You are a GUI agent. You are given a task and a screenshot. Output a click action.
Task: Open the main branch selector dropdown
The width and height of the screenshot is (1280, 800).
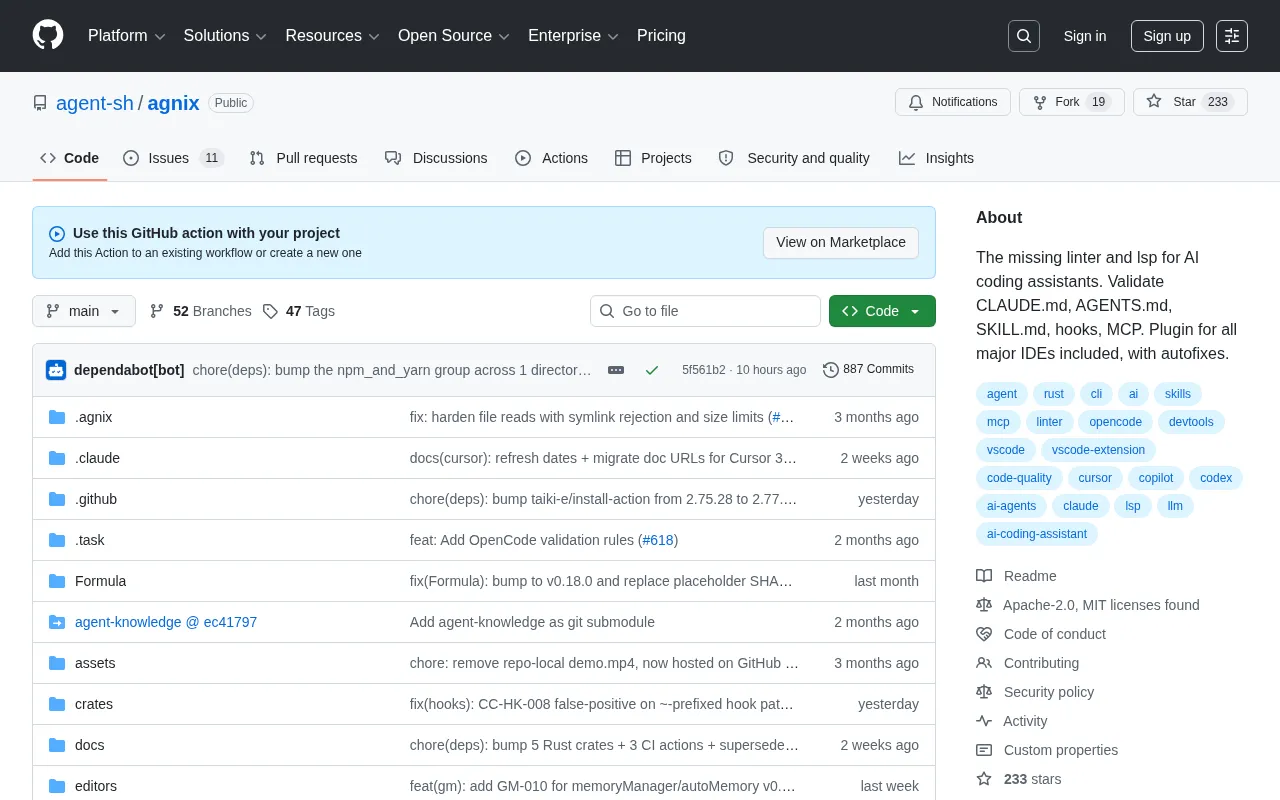(x=84, y=311)
